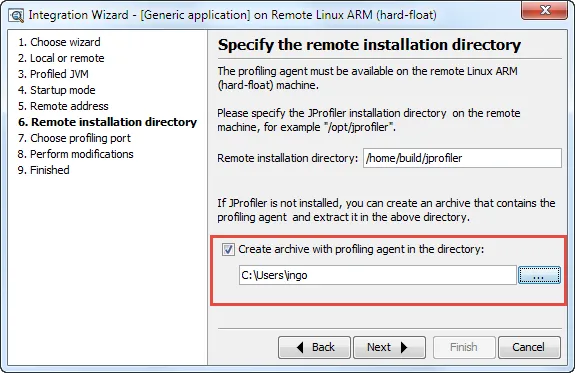The image size is (575, 373).
Task: Click the text 'If JProfiler is not installed'
Action: (280, 203)
